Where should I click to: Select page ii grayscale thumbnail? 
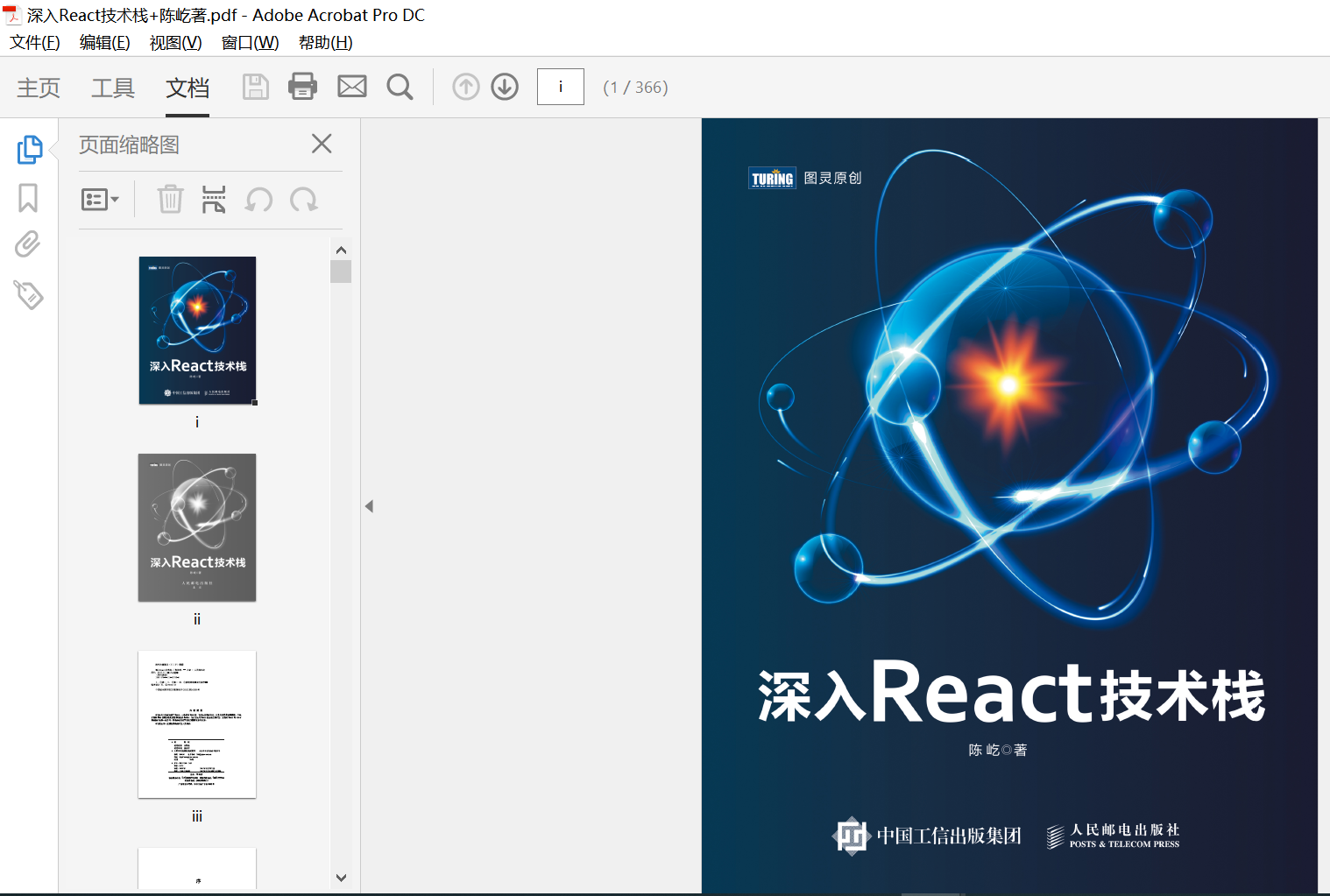point(197,527)
